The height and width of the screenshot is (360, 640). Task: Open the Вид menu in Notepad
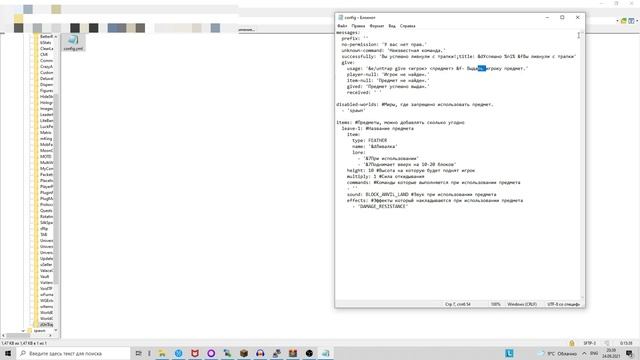coord(392,26)
